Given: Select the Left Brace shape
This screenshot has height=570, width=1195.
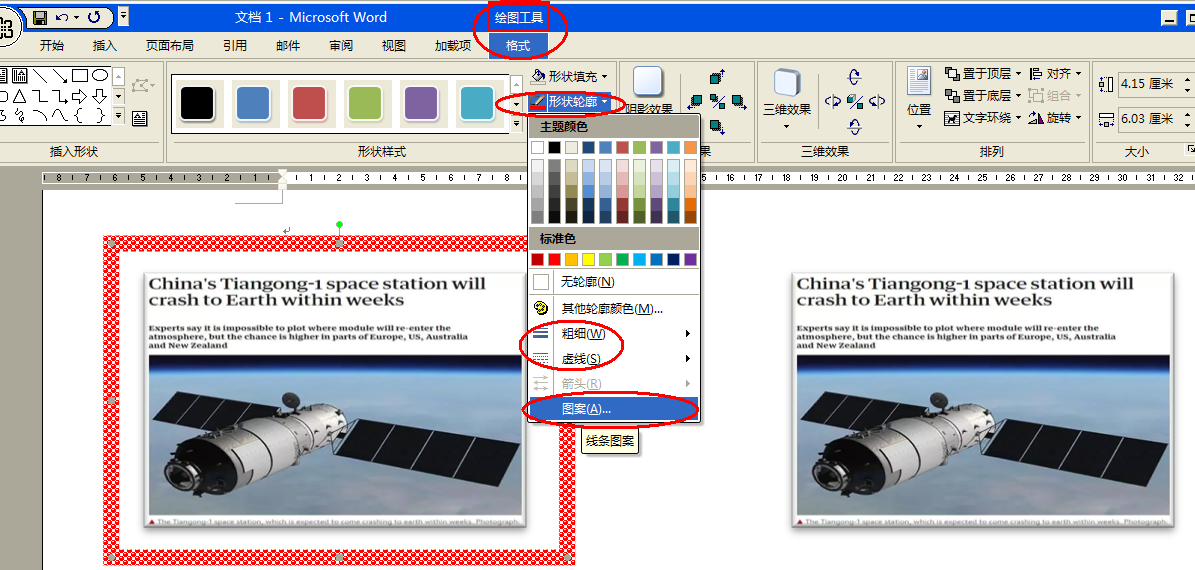Looking at the screenshot, I should click(x=78, y=116).
